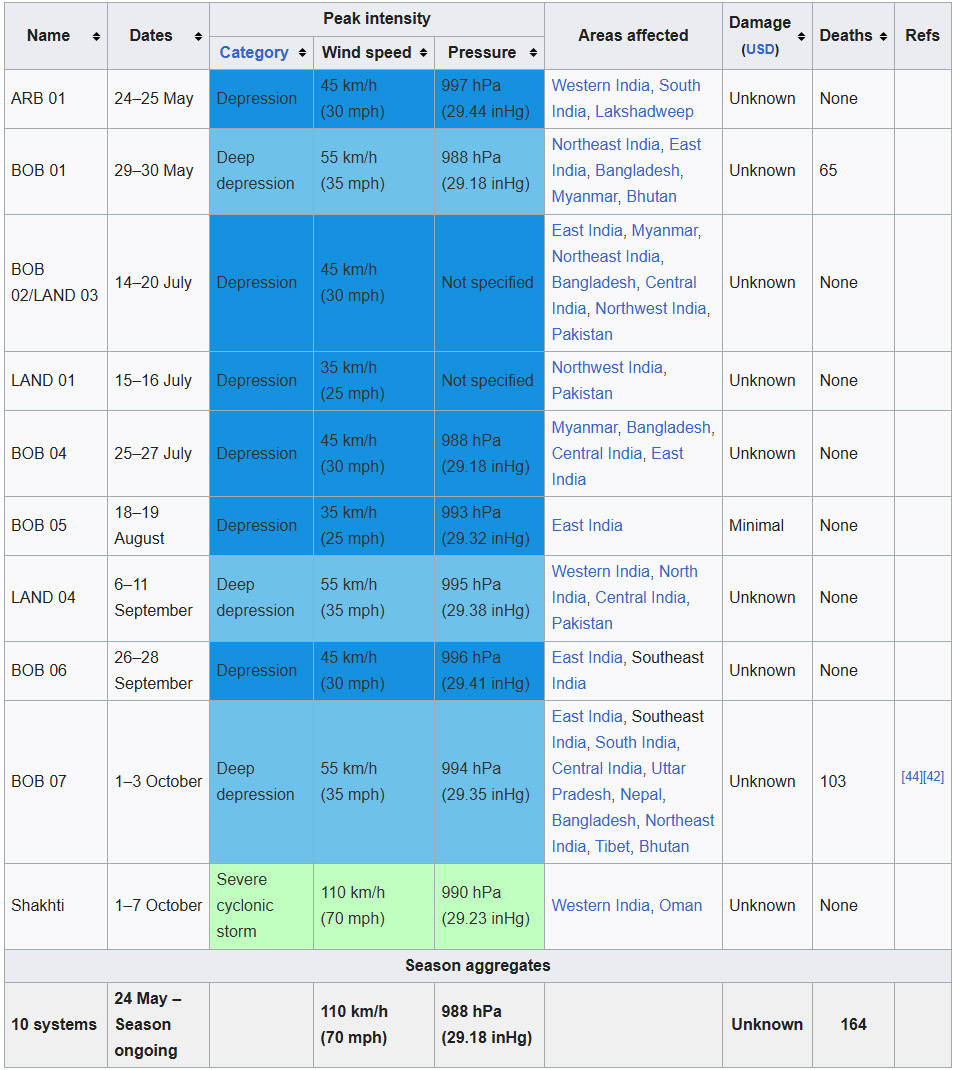955x1070 pixels.
Task: Open the USD link in Damage header
Action: 760,49
